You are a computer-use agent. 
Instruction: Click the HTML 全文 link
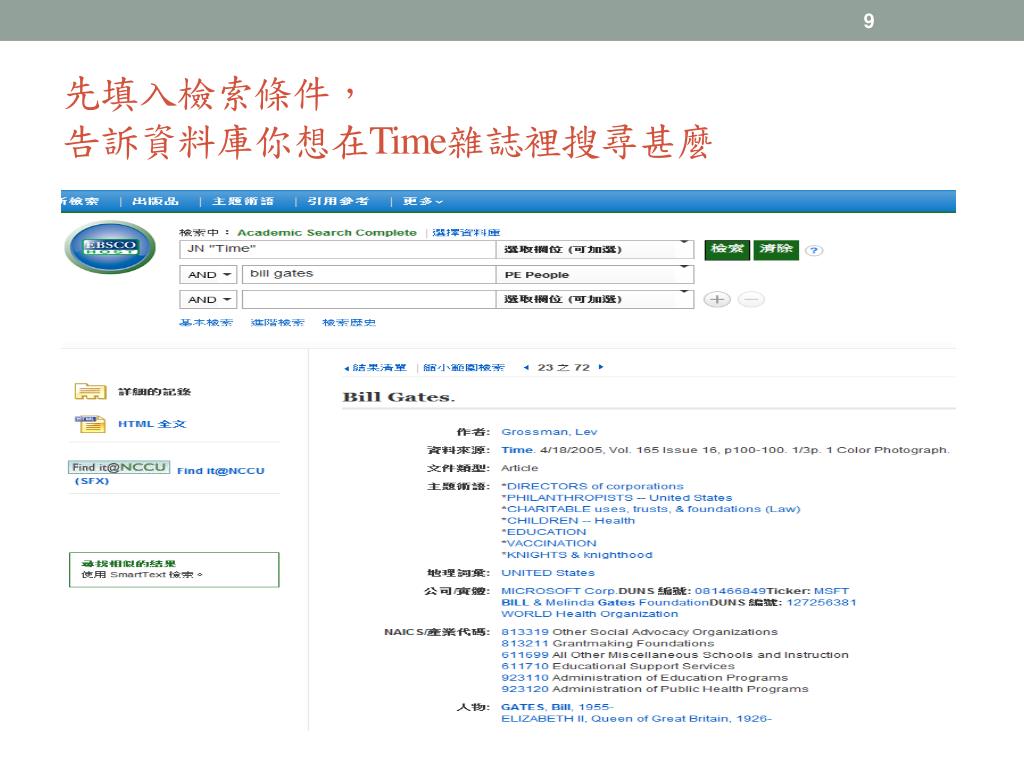(152, 424)
